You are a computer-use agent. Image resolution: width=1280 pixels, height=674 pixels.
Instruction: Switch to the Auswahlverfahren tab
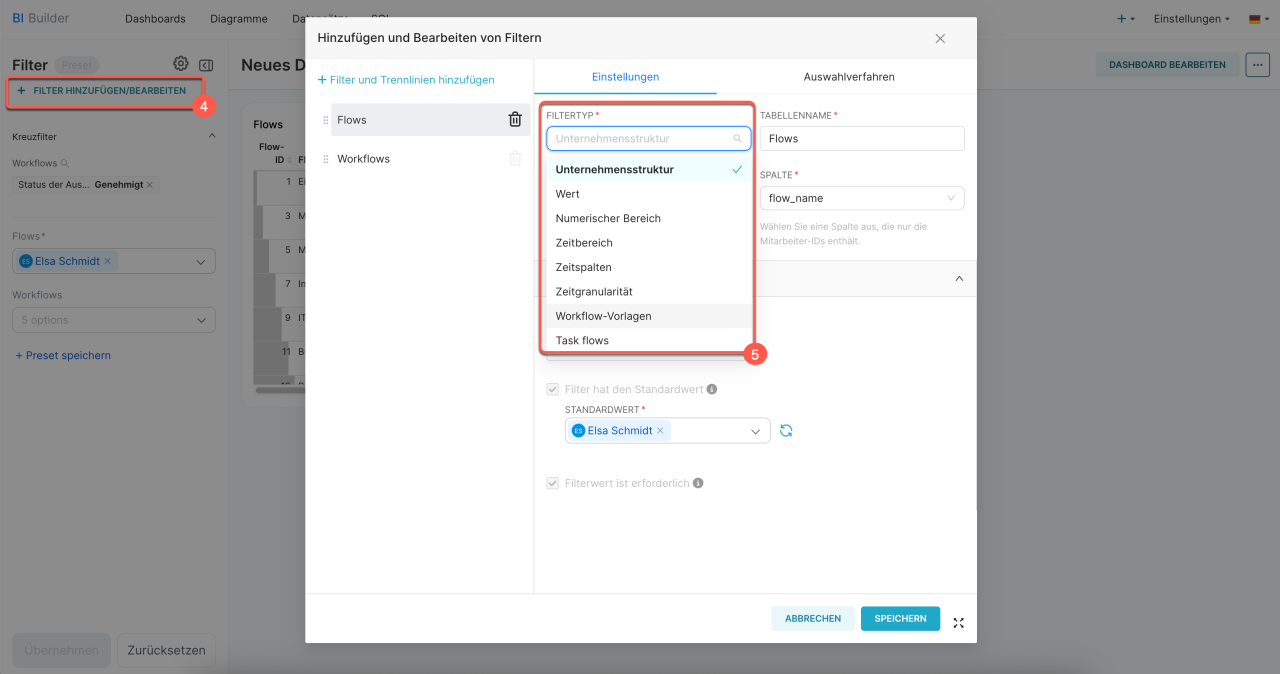849,77
